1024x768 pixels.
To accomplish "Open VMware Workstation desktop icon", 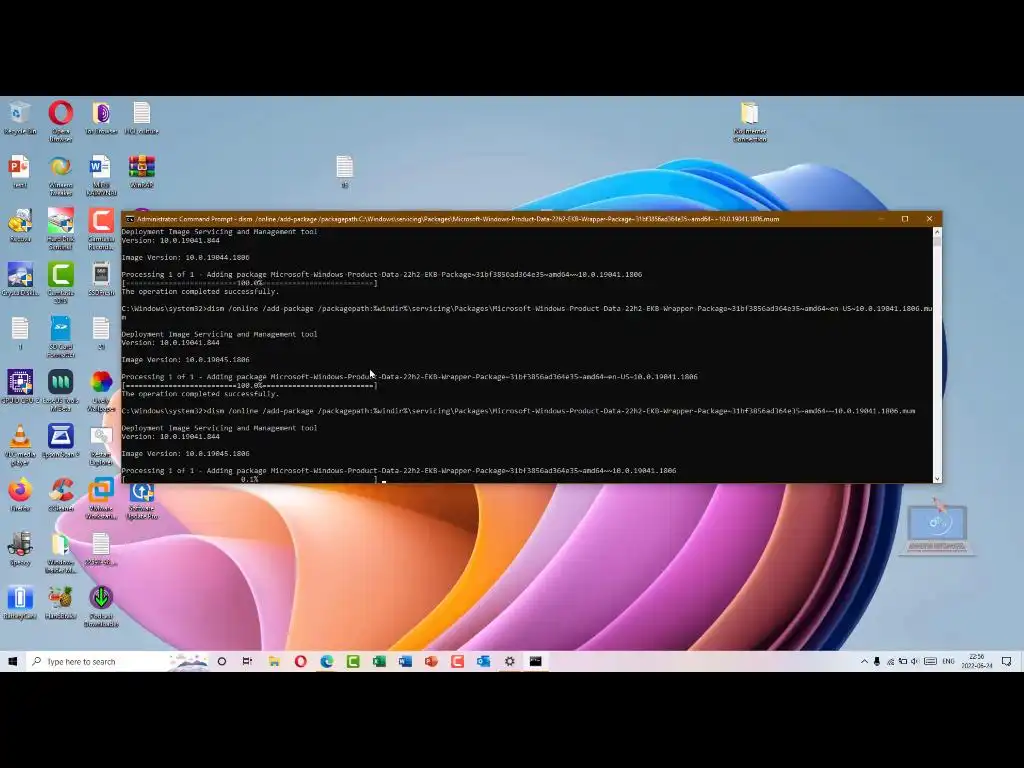I will click(x=101, y=498).
